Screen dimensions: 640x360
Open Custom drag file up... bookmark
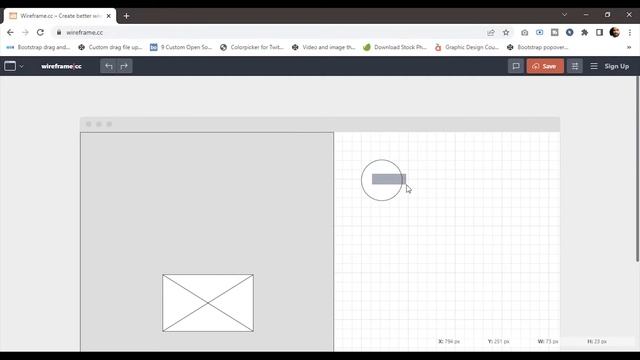point(110,47)
